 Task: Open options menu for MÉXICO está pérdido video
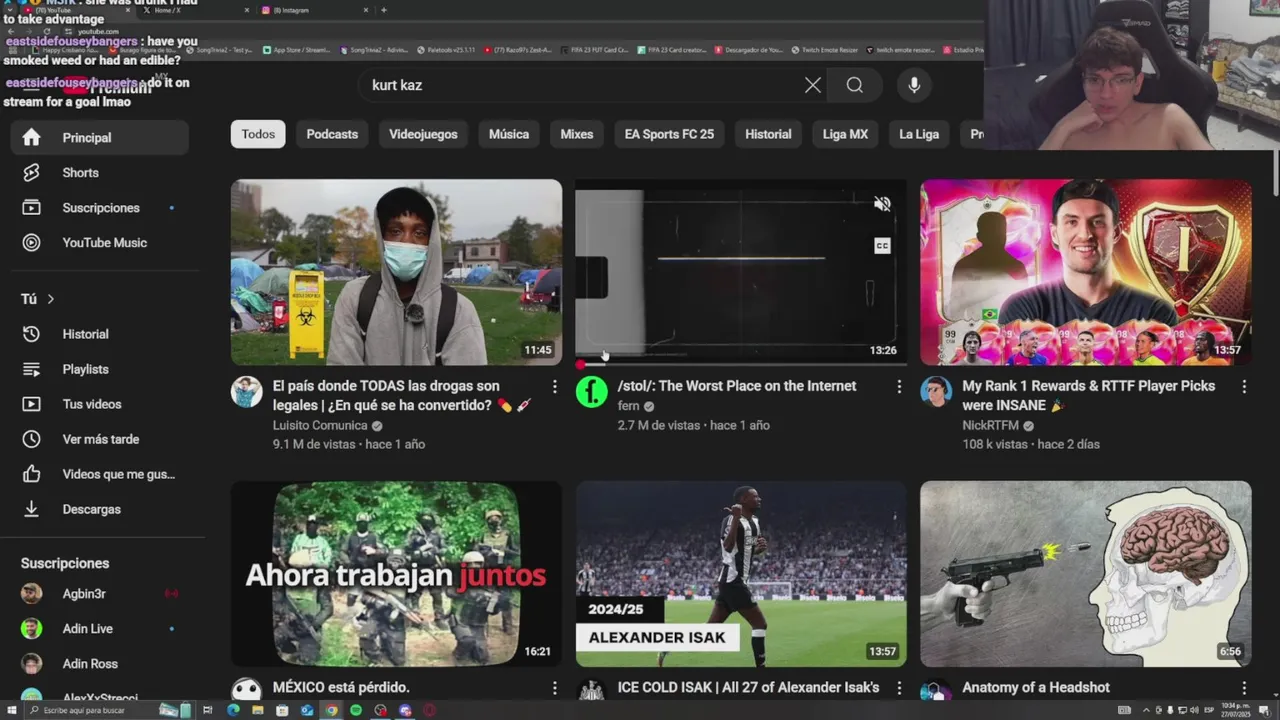554,688
